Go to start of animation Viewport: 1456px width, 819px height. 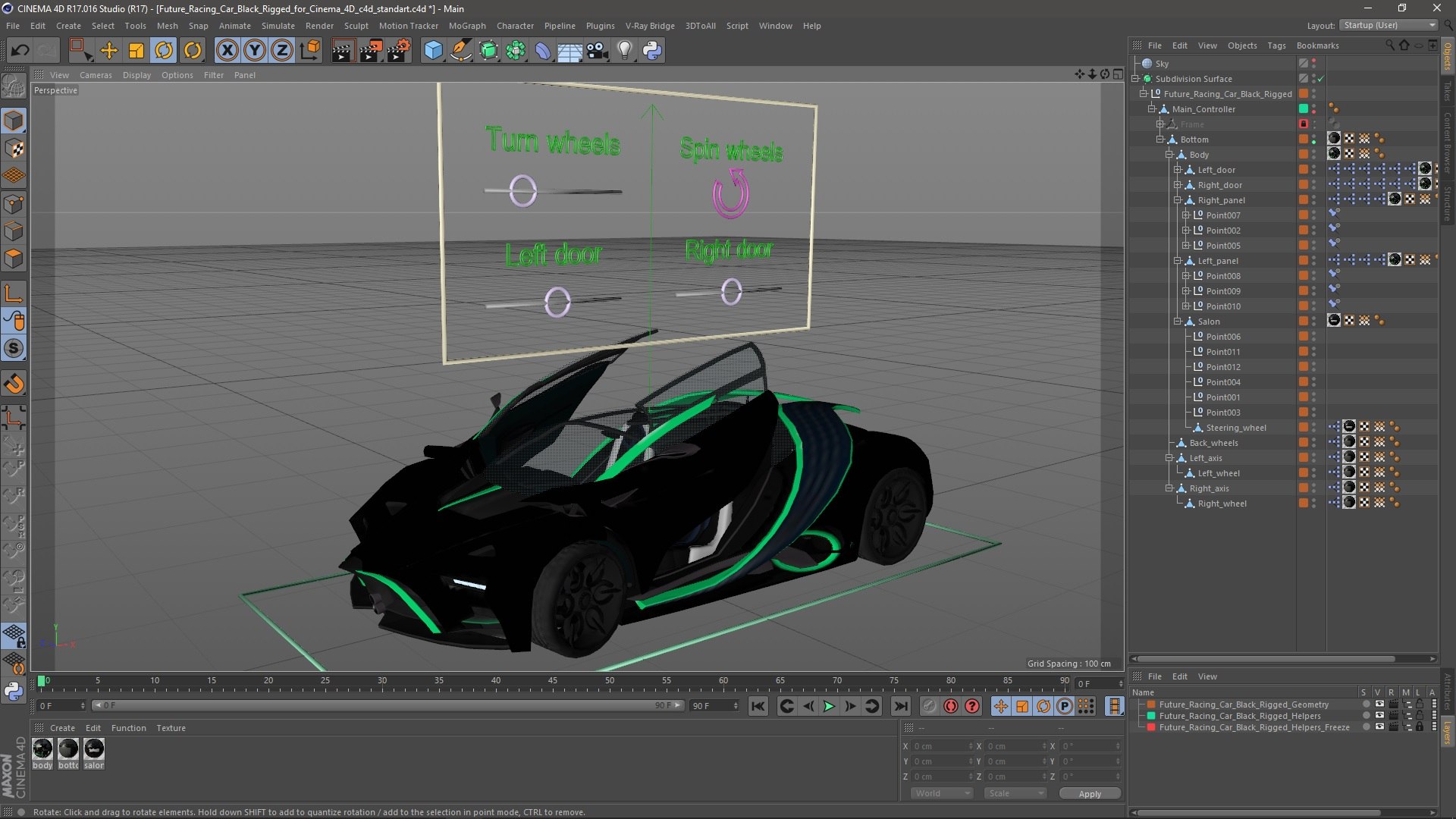758,706
